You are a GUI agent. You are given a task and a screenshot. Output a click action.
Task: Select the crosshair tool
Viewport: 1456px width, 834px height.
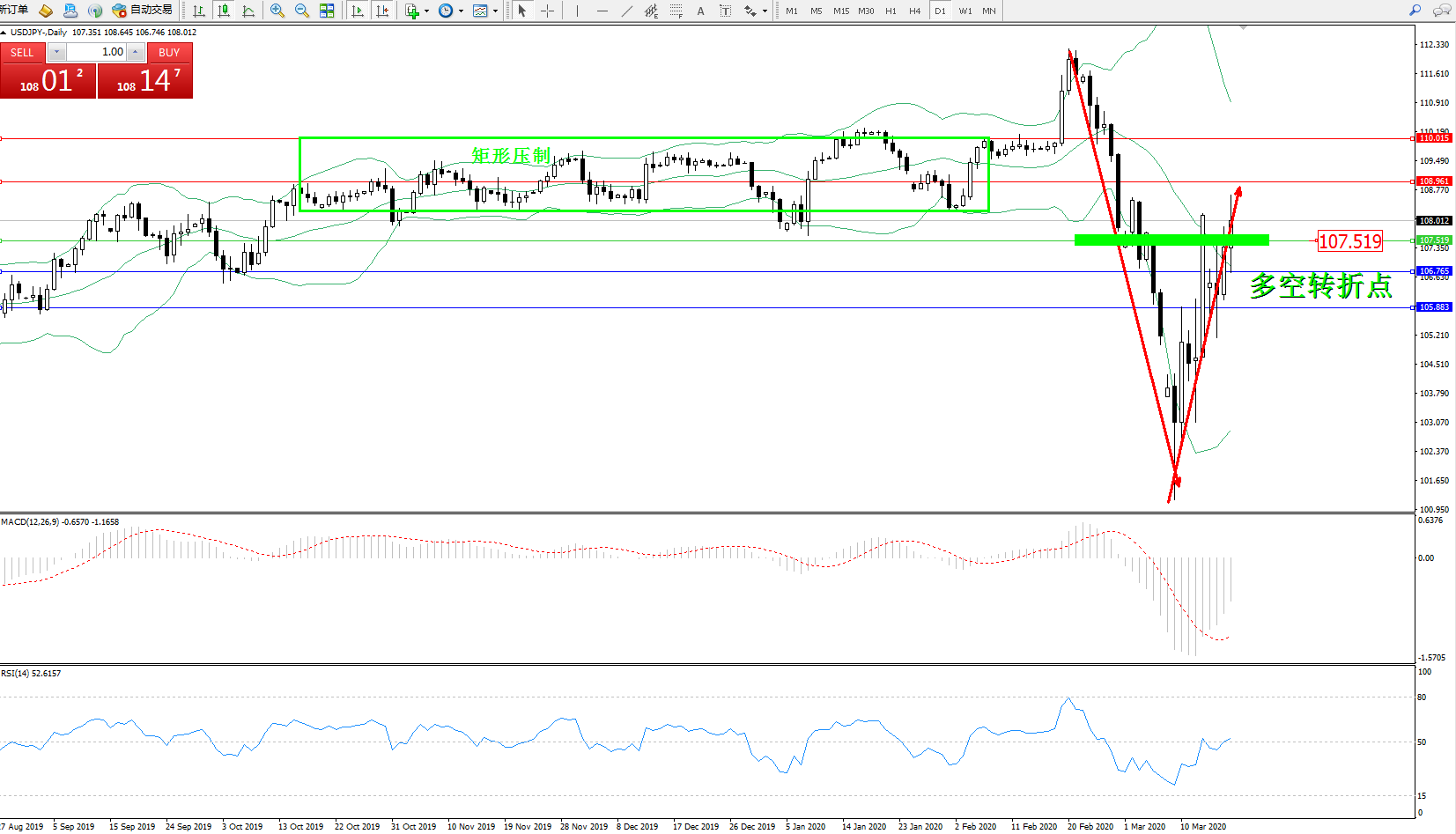(x=547, y=11)
